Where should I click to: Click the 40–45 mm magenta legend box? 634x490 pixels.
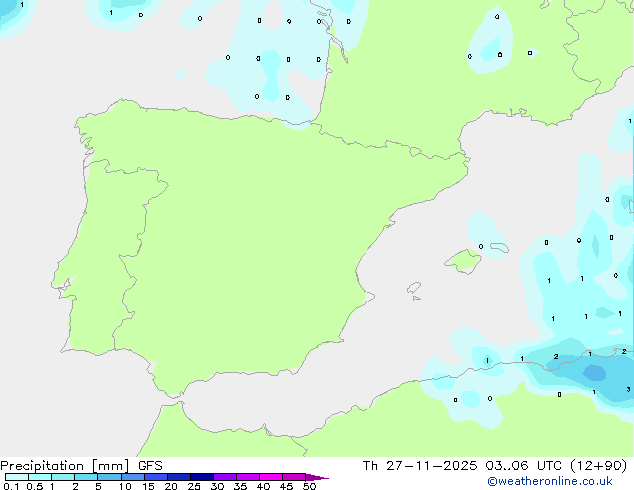[x=271, y=477]
